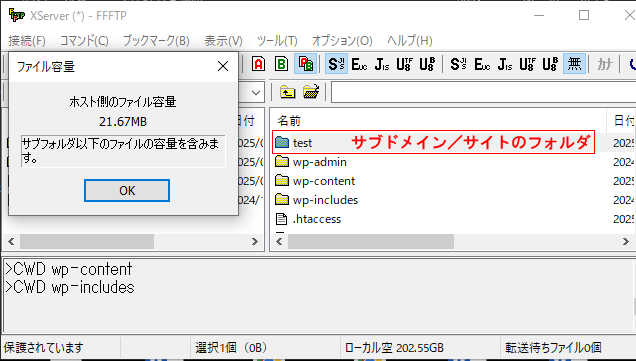Select EUC in the second encoding group
Image resolution: width=636 pixels, height=361 pixels.
pyautogui.click(x=482, y=64)
